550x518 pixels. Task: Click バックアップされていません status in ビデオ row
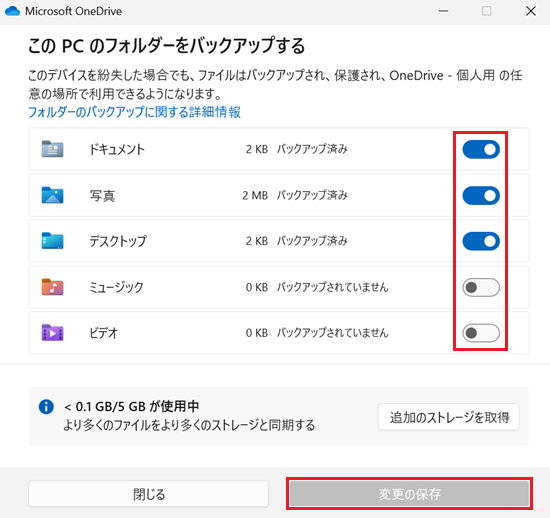pyautogui.click(x=333, y=332)
